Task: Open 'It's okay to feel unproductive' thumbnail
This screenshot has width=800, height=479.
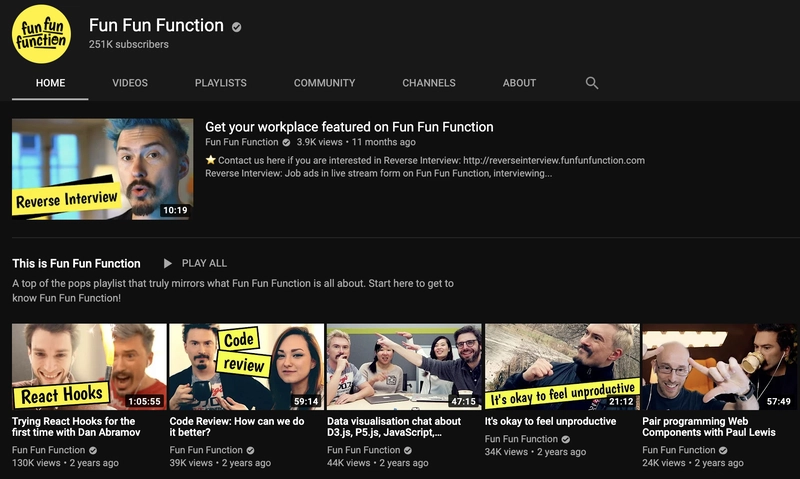Action: point(562,366)
